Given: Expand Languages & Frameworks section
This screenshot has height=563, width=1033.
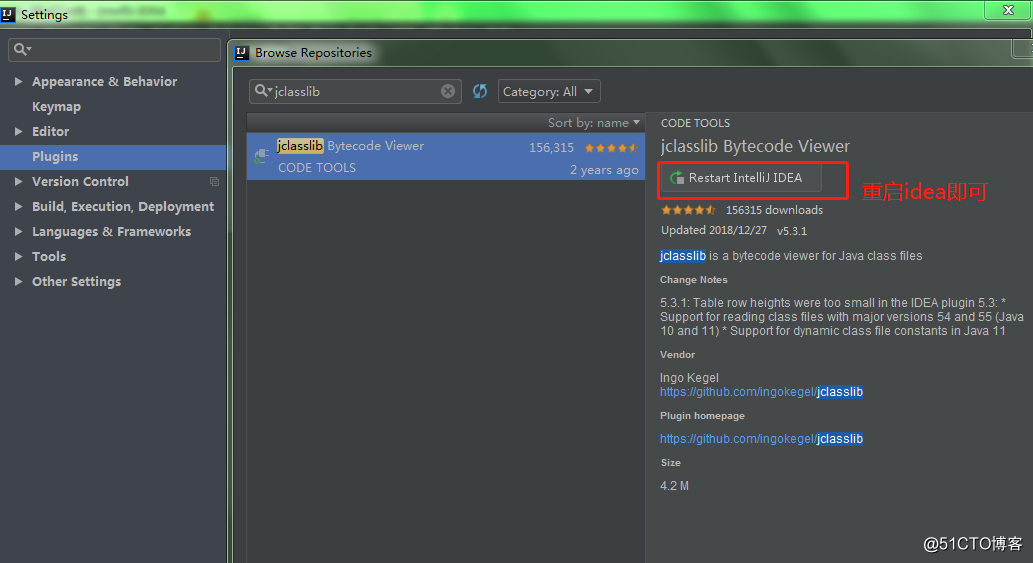Looking at the screenshot, I should pyautogui.click(x=18, y=232).
